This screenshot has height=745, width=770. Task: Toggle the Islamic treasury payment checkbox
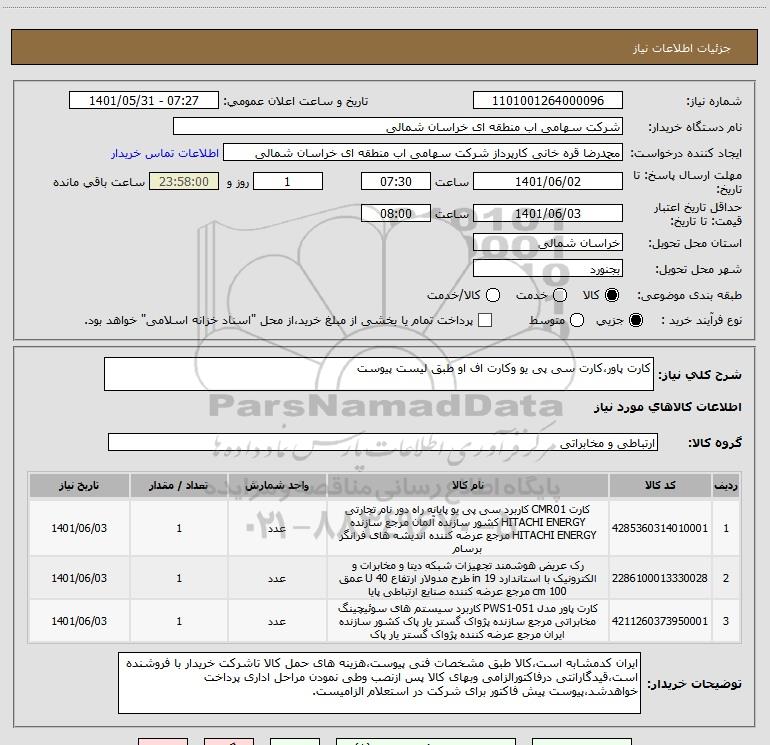click(x=485, y=320)
